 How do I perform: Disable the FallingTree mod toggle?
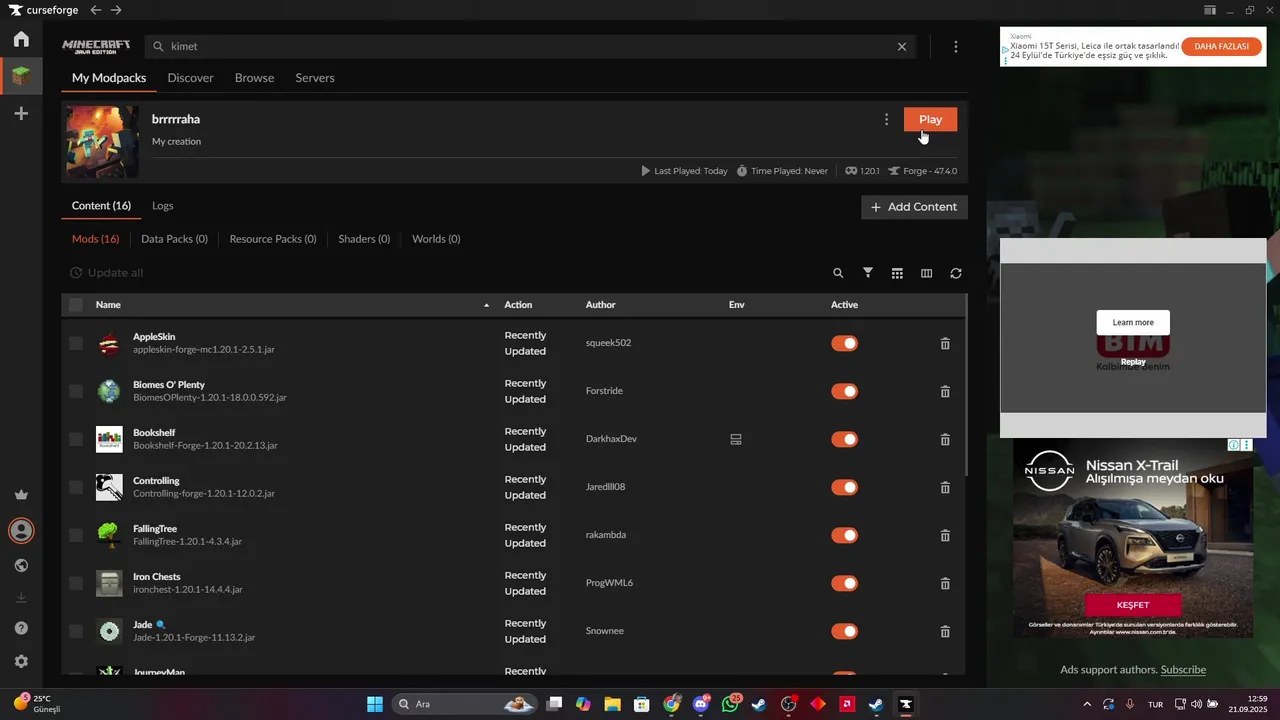point(845,535)
